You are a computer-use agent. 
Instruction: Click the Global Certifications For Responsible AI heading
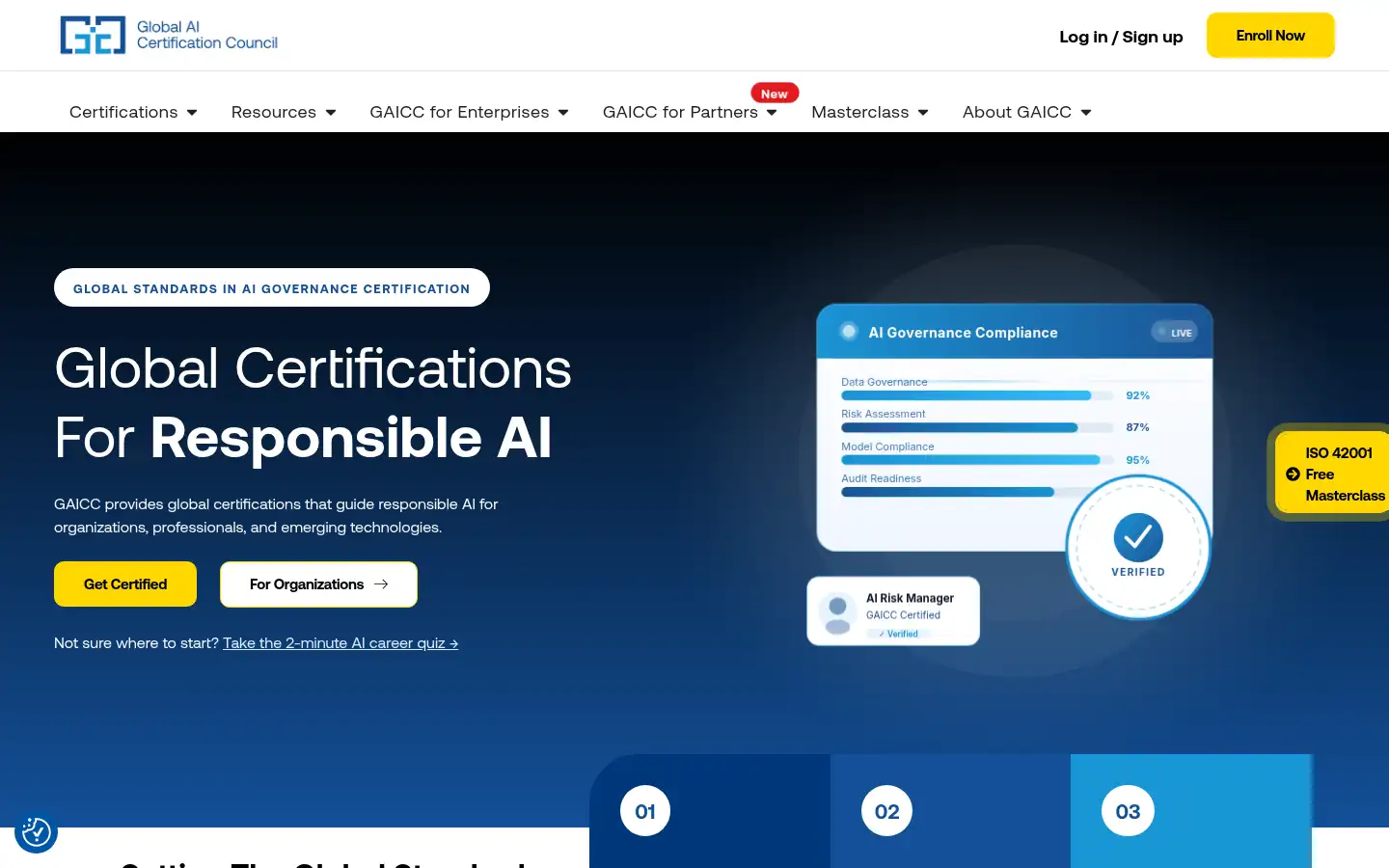(x=313, y=403)
